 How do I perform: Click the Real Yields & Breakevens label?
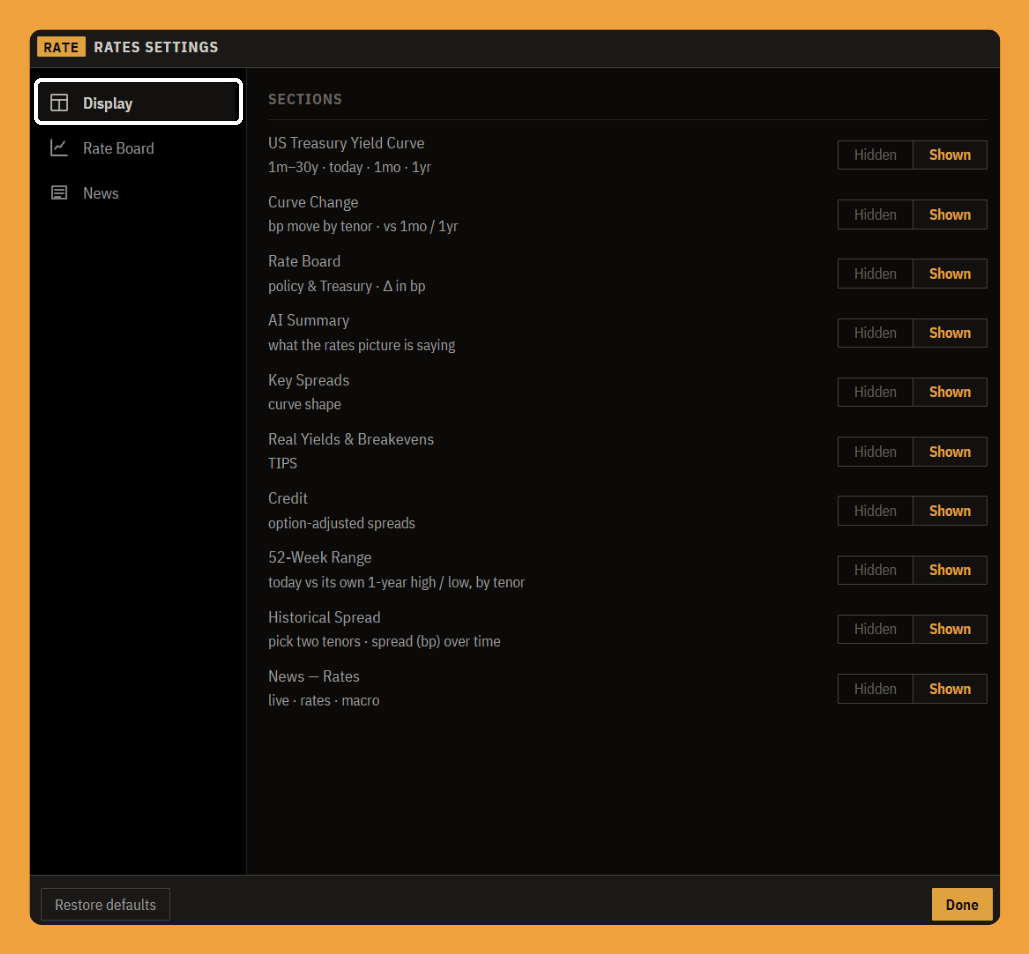tap(351, 439)
